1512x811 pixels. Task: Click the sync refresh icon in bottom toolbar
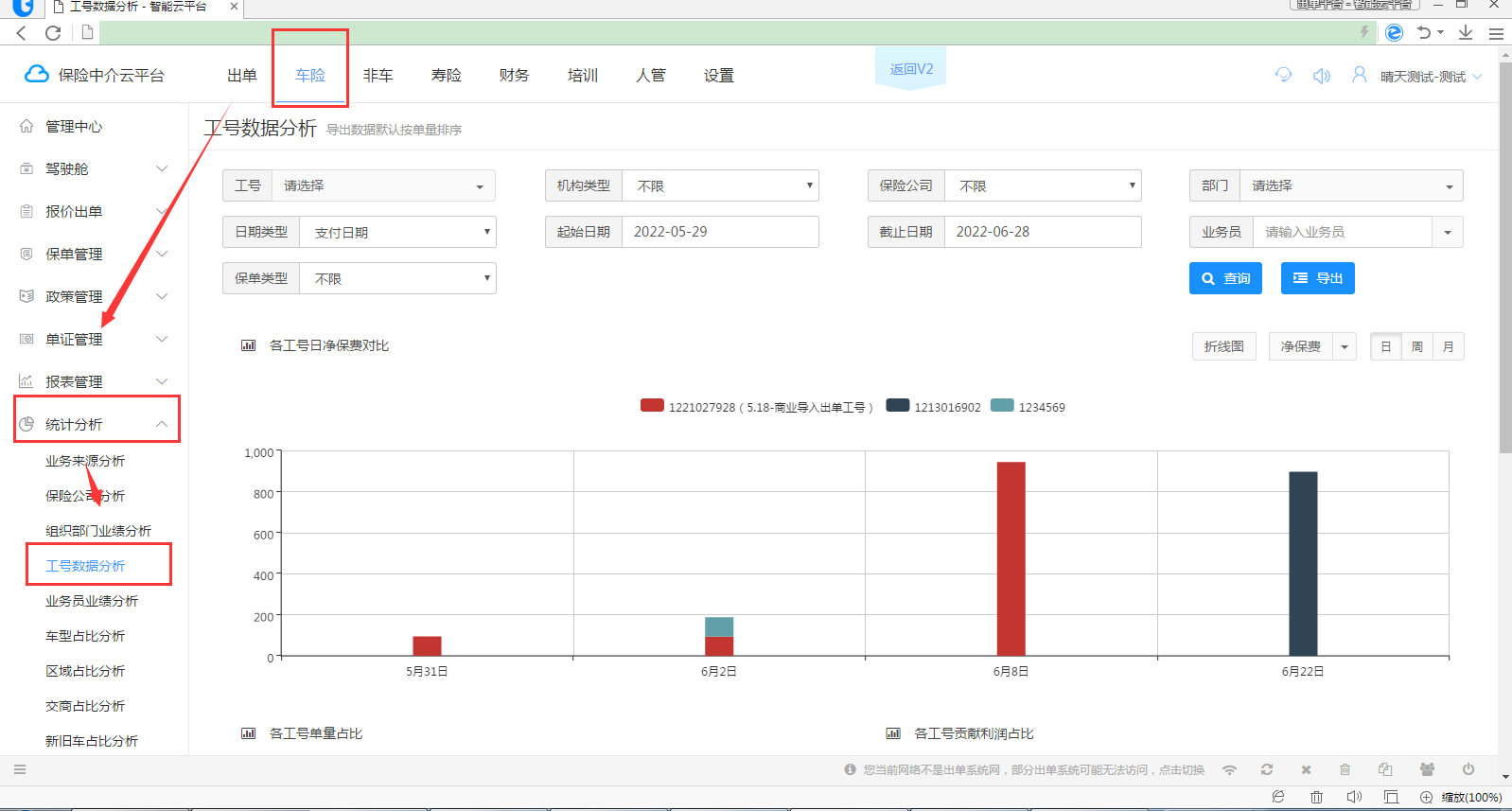pyautogui.click(x=1267, y=769)
